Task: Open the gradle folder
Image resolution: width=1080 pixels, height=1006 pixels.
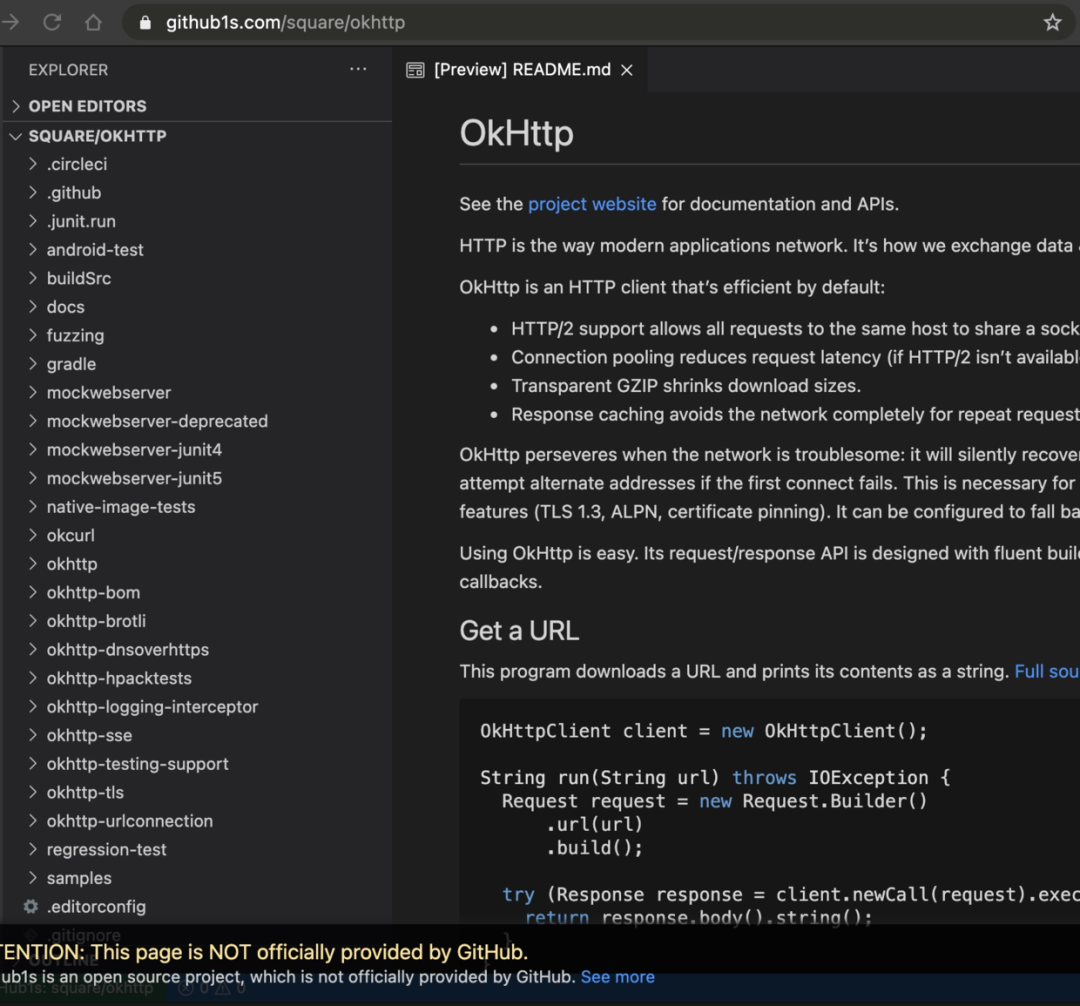Action: 196,364
